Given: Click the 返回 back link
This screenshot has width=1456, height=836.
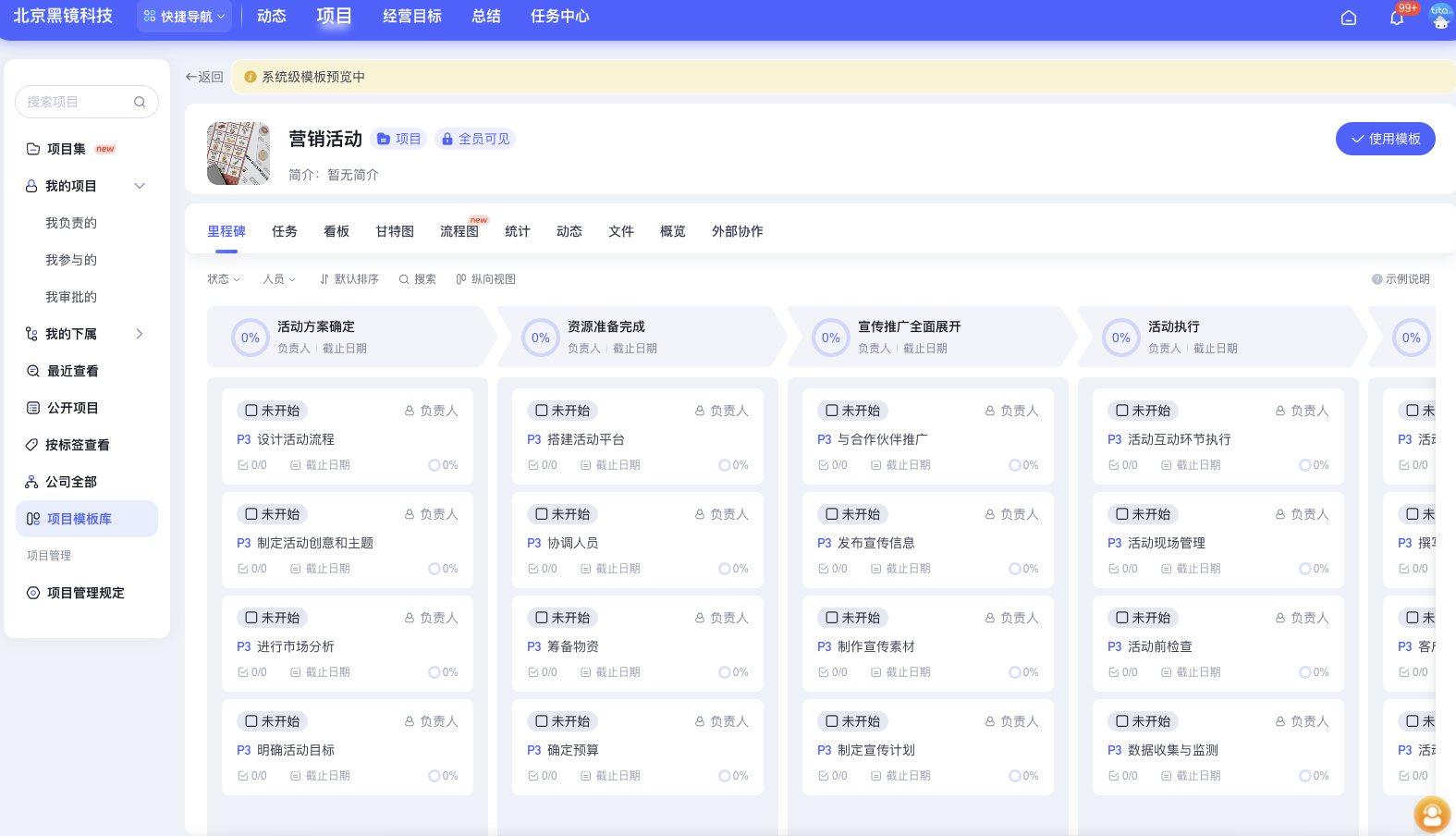Looking at the screenshot, I should click(204, 77).
